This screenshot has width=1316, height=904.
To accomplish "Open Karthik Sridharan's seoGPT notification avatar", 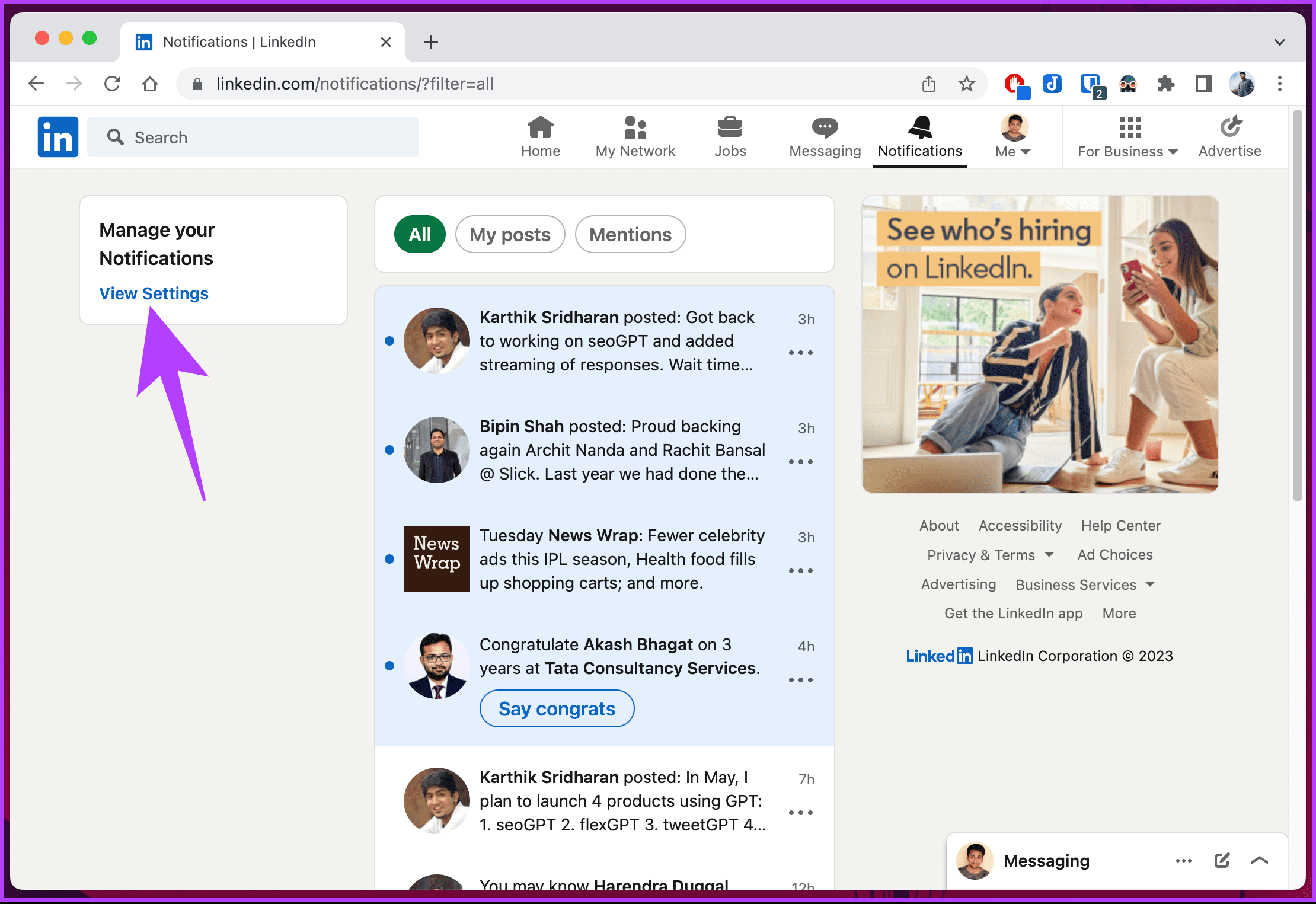I will point(437,341).
